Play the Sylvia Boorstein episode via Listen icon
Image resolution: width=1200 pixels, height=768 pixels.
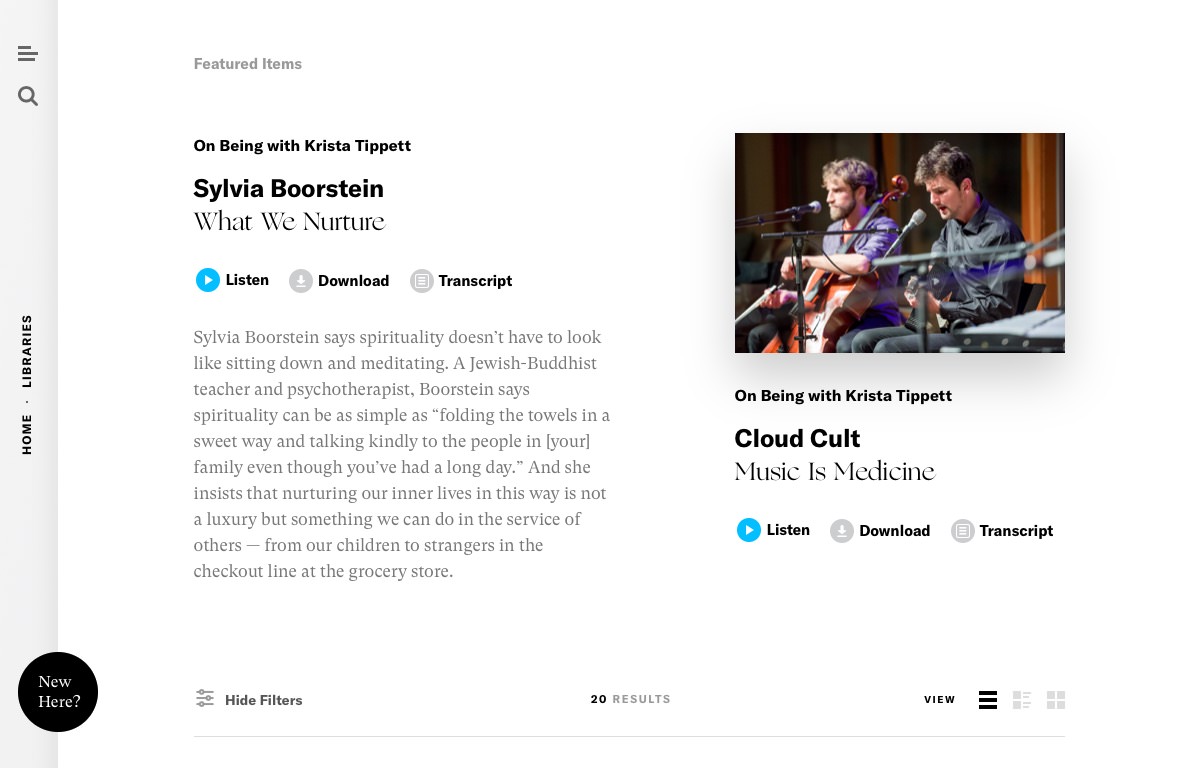coord(207,280)
